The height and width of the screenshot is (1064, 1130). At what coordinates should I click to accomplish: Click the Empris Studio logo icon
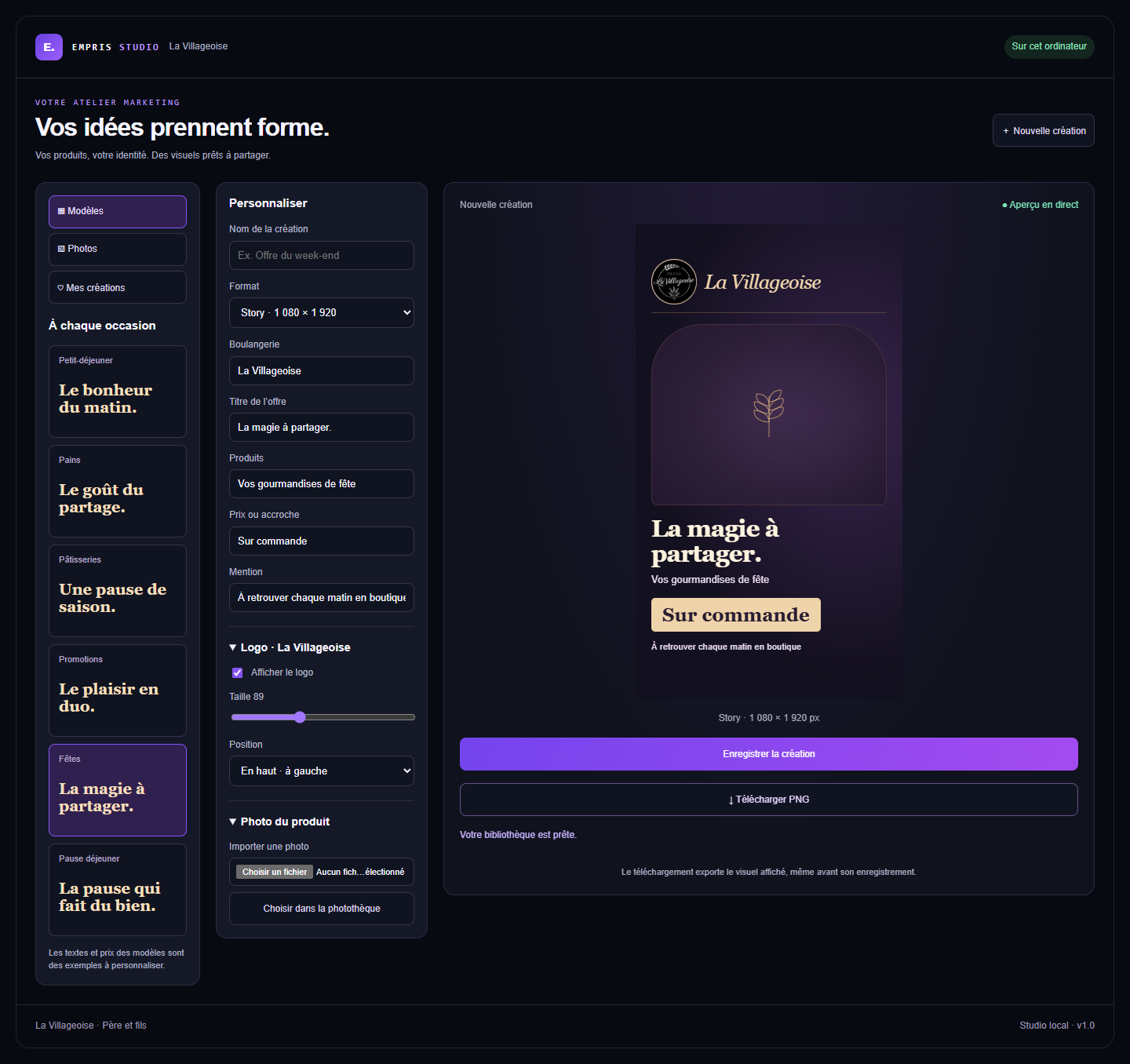(49, 47)
